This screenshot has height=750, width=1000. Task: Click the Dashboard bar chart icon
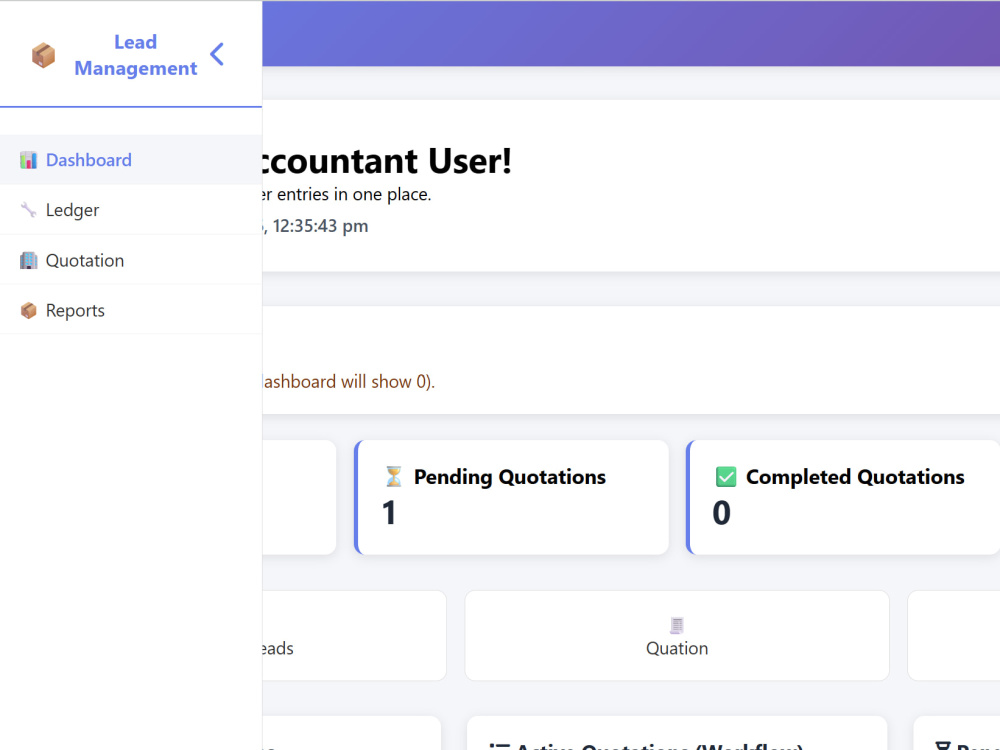click(28, 160)
